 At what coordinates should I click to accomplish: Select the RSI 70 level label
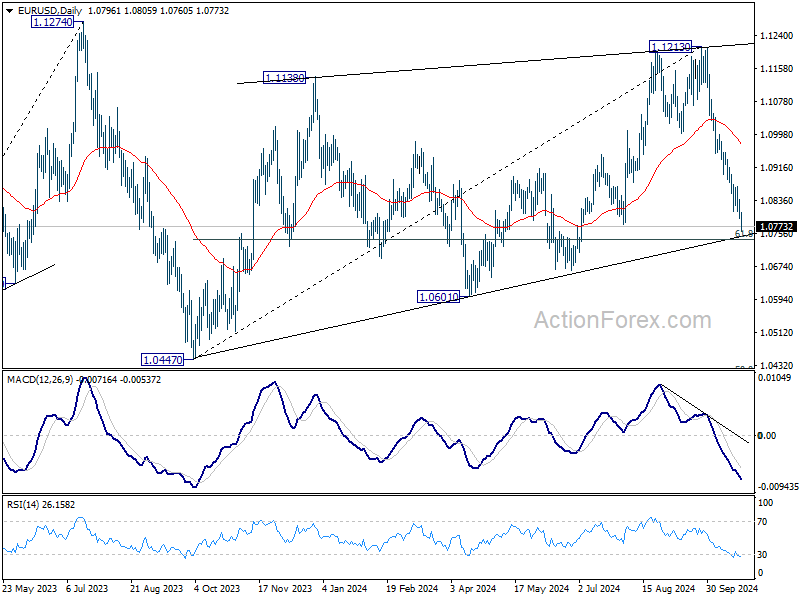point(762,522)
